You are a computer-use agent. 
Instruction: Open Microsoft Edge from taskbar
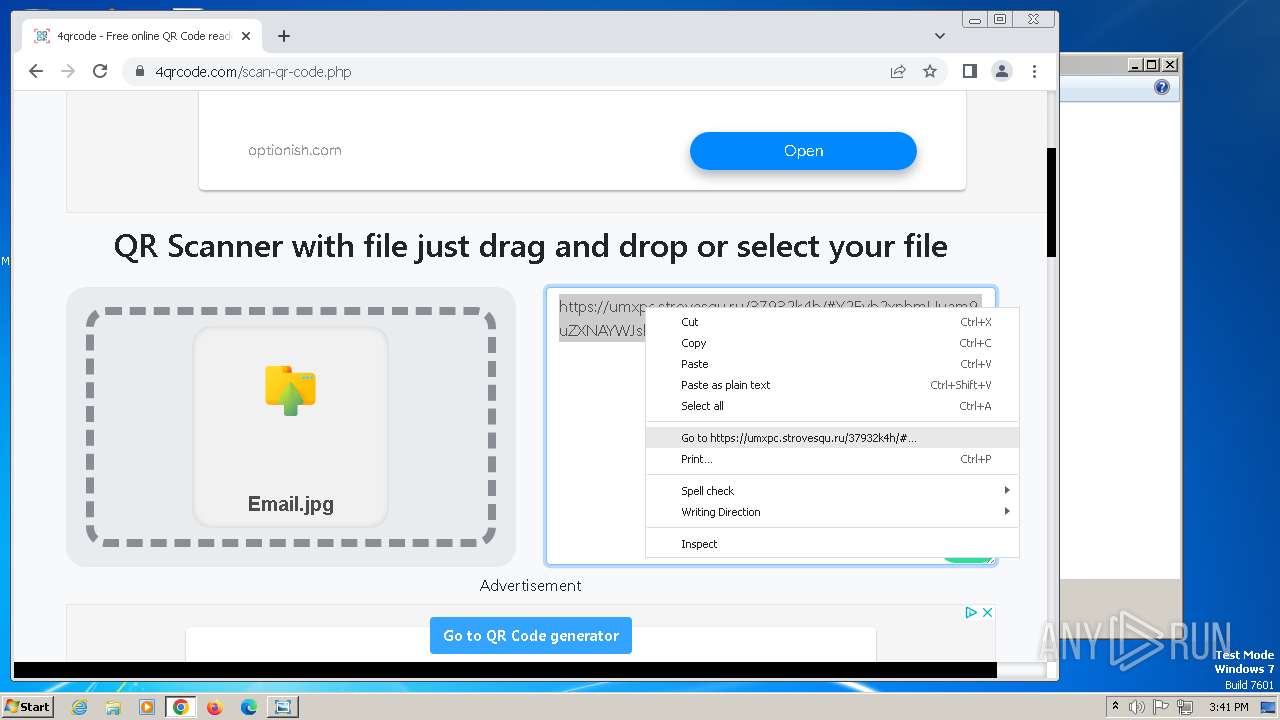(x=249, y=707)
